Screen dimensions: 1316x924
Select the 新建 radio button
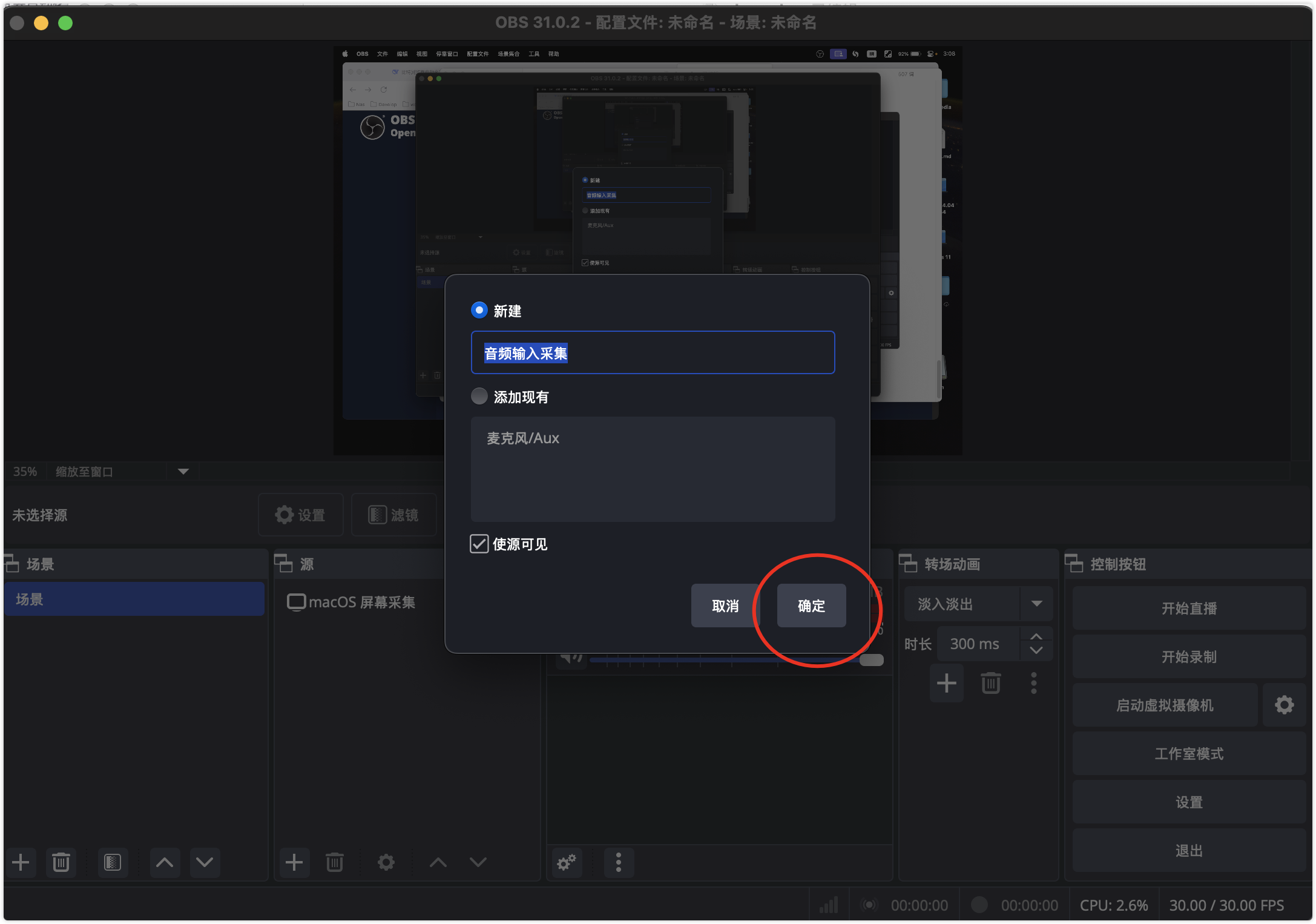tap(479, 311)
